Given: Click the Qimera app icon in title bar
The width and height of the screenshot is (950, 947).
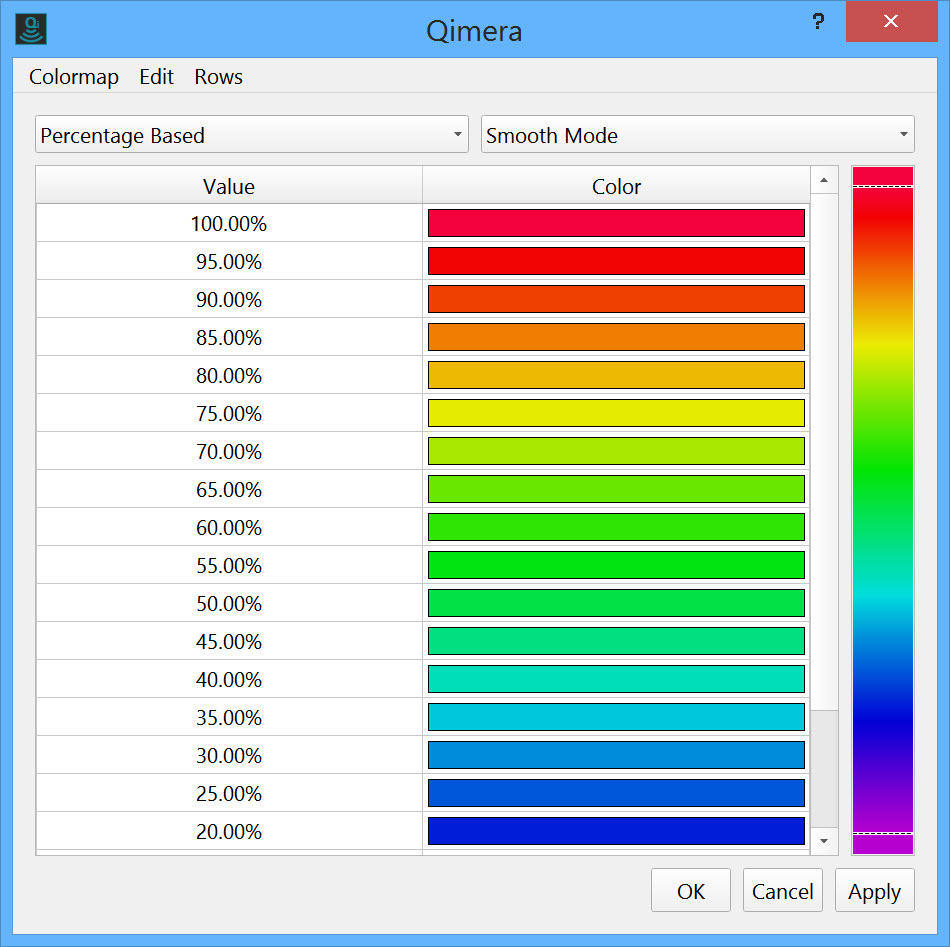Looking at the screenshot, I should (x=33, y=28).
